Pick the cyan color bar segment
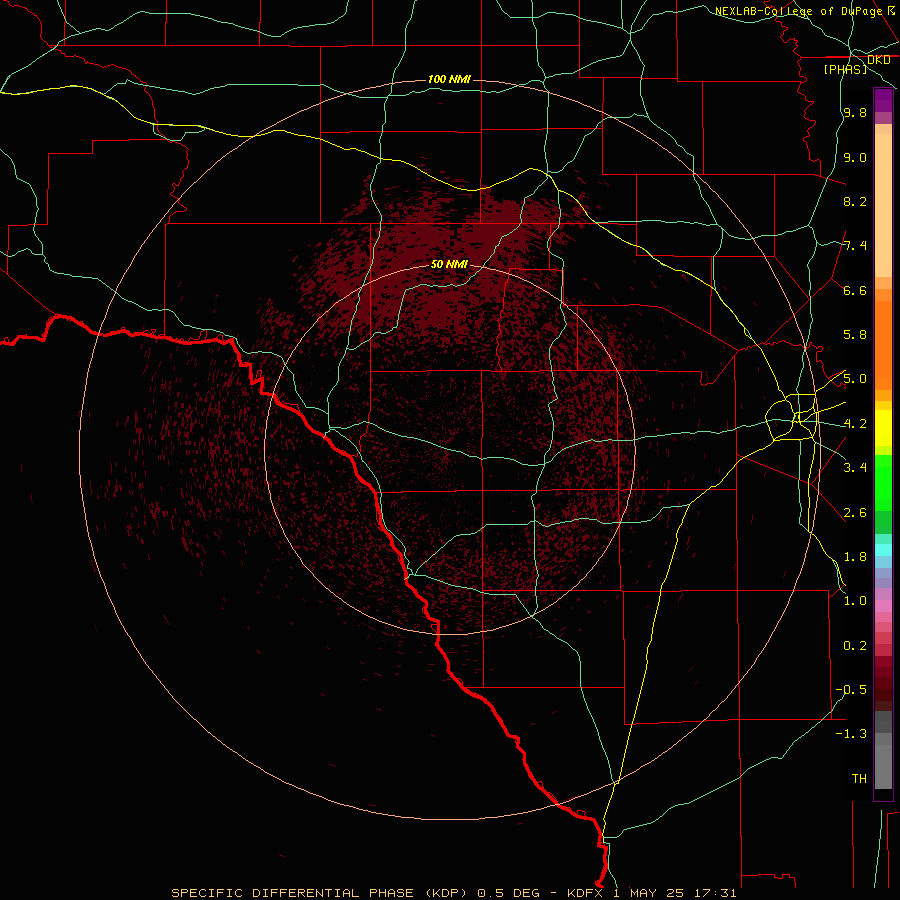Screen dimensions: 900x900 coord(883,550)
